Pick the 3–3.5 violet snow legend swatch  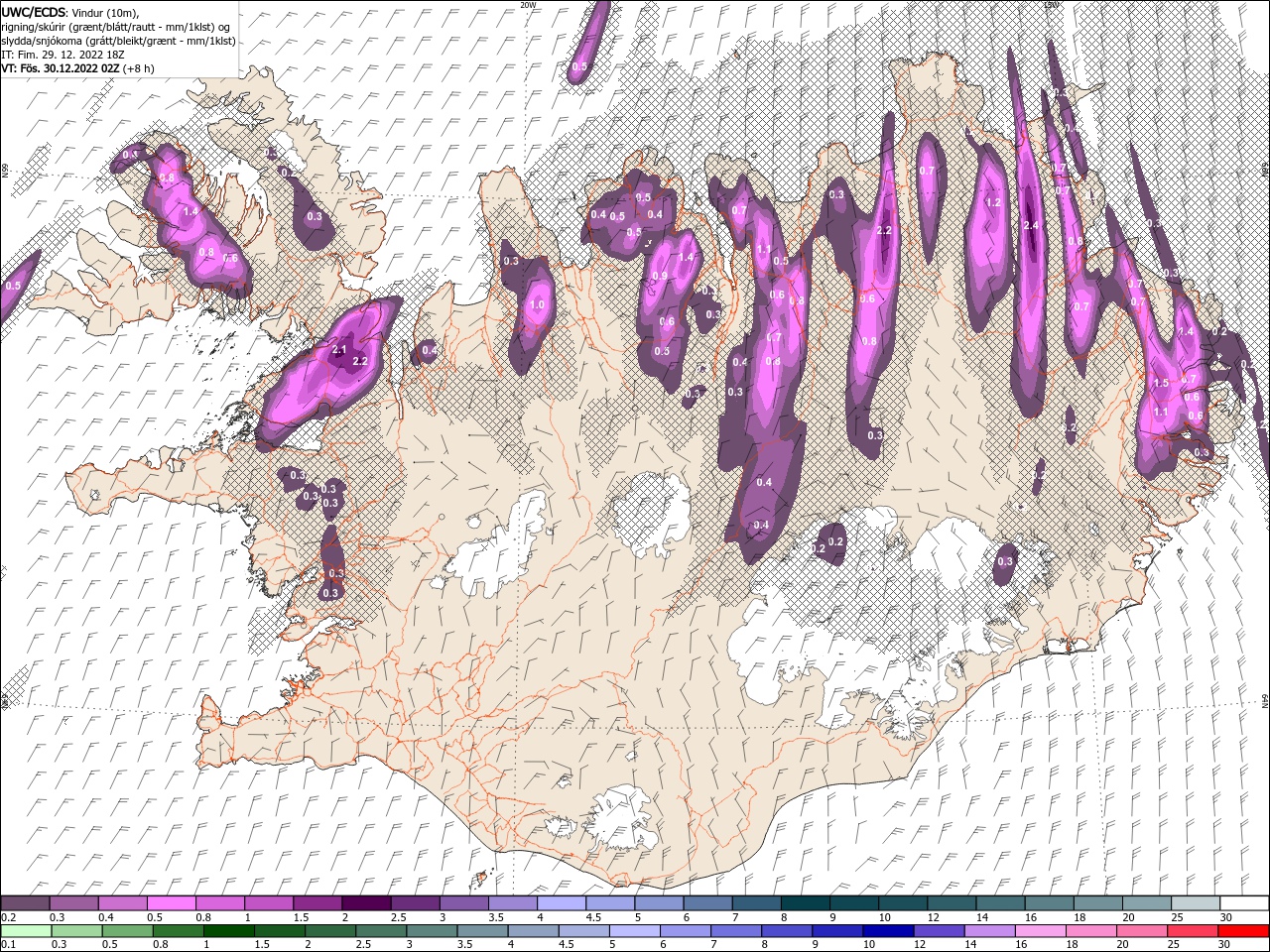(x=463, y=903)
